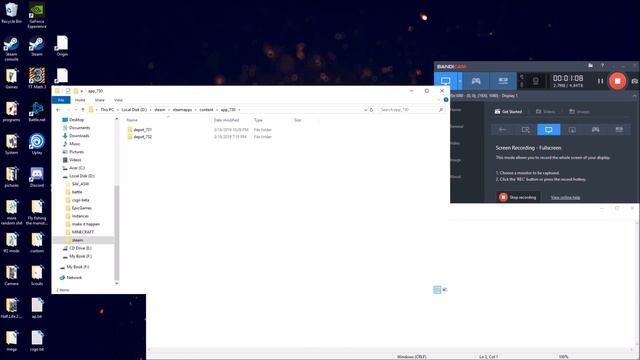Click steamapps in the address breadcrumb
This screenshot has width=640, height=360.
182,110
